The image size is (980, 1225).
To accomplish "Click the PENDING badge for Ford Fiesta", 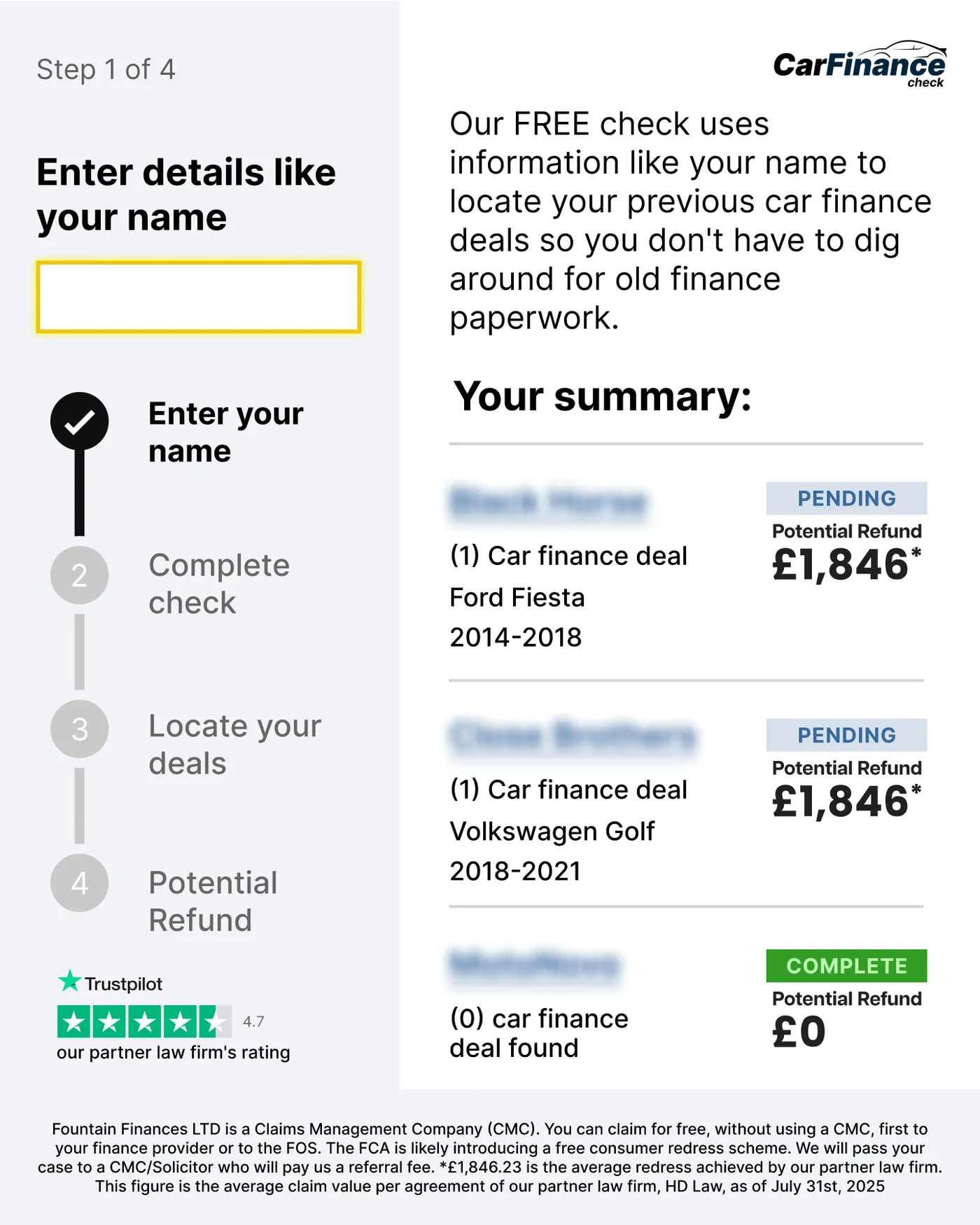I will pos(846,498).
